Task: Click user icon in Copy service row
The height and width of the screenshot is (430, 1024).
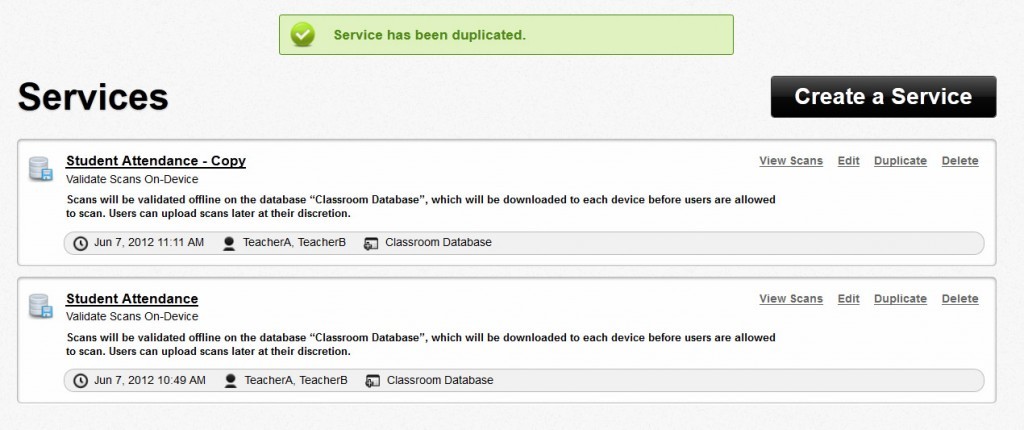Action: click(229, 243)
